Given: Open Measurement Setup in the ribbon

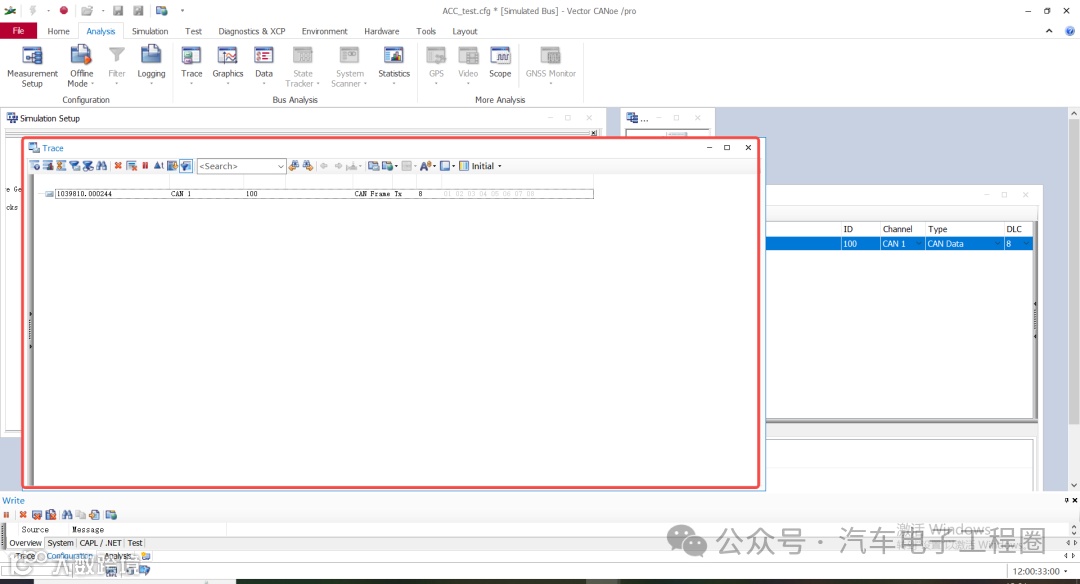Looking at the screenshot, I should pos(32,67).
